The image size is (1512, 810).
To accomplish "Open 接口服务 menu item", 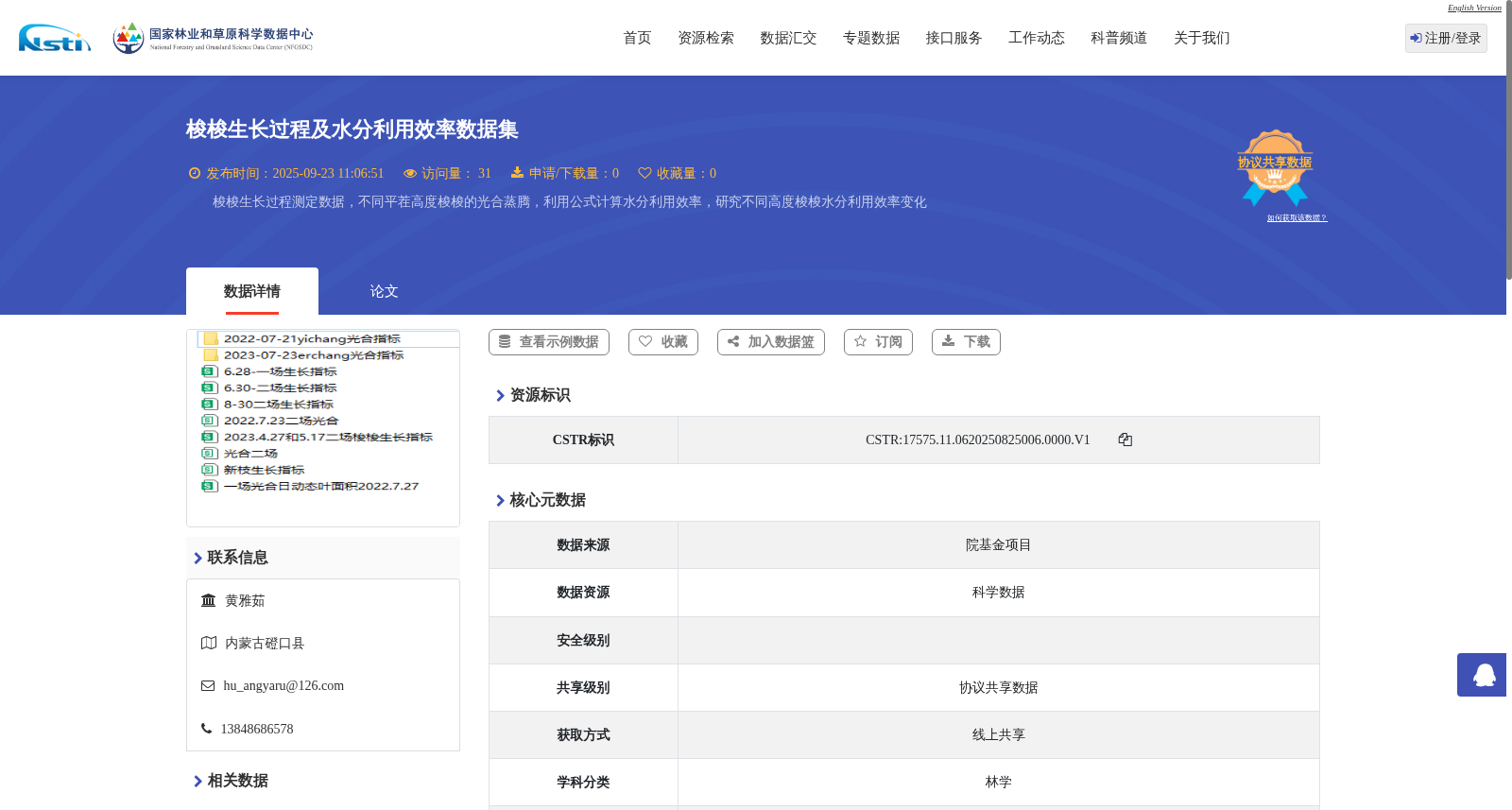I will click(x=954, y=38).
